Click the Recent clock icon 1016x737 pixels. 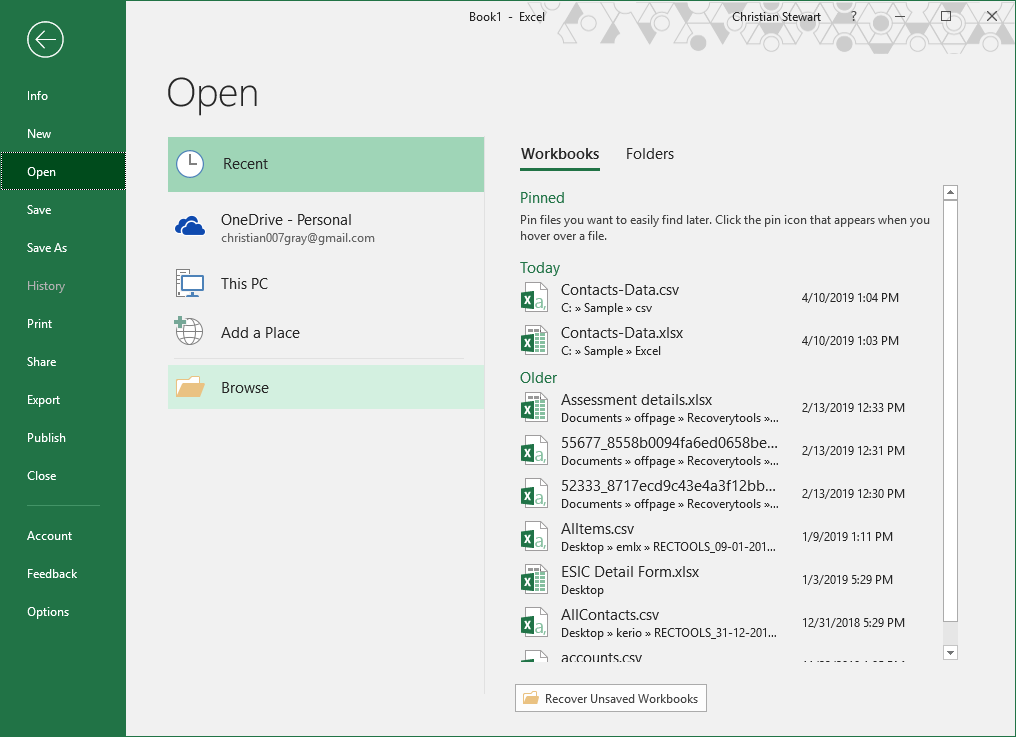pos(190,164)
